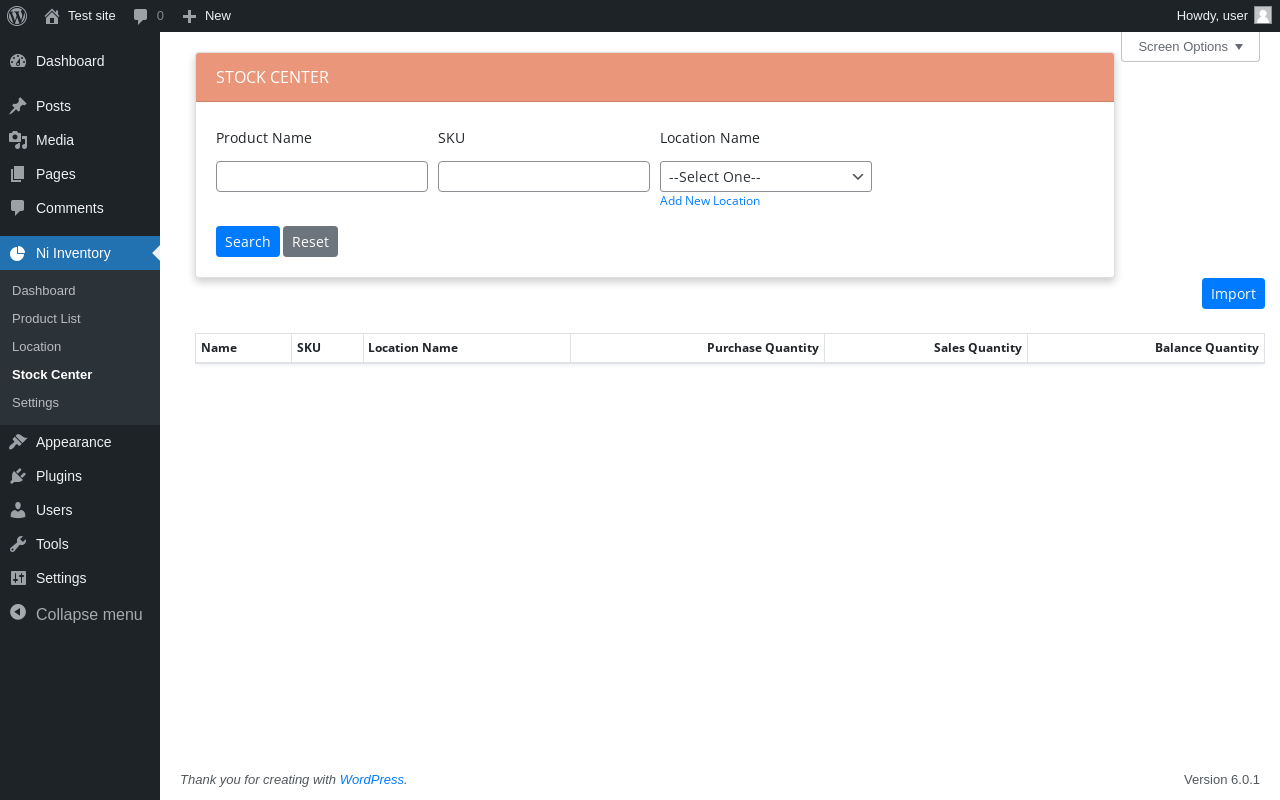Image resolution: width=1280 pixels, height=800 pixels.
Task: Open Product List submenu item
Action: 46,318
